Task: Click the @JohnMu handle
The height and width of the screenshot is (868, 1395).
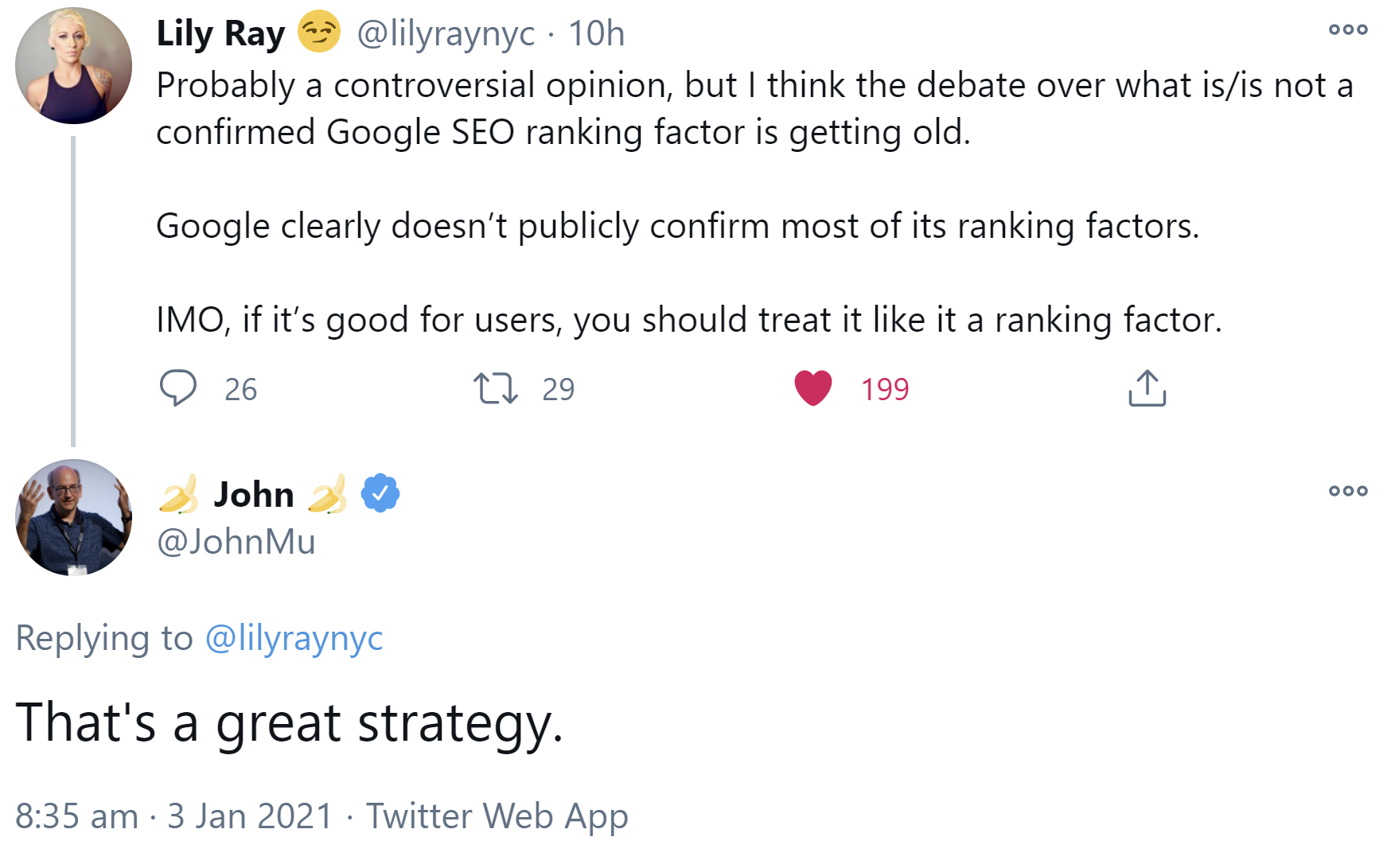Action: 236,542
